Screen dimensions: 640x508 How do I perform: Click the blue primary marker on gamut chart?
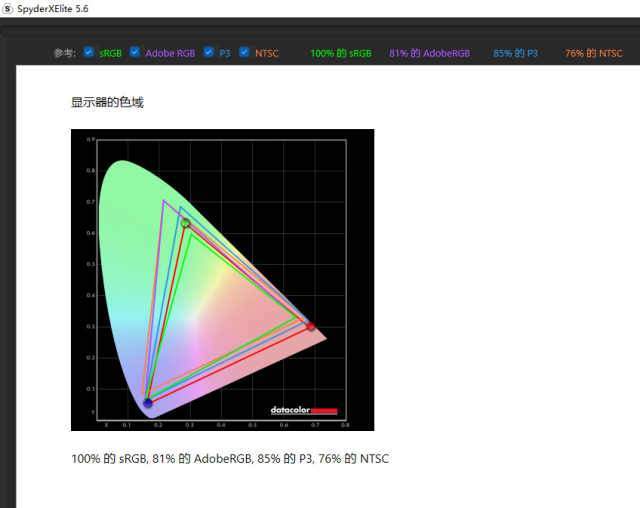148,403
